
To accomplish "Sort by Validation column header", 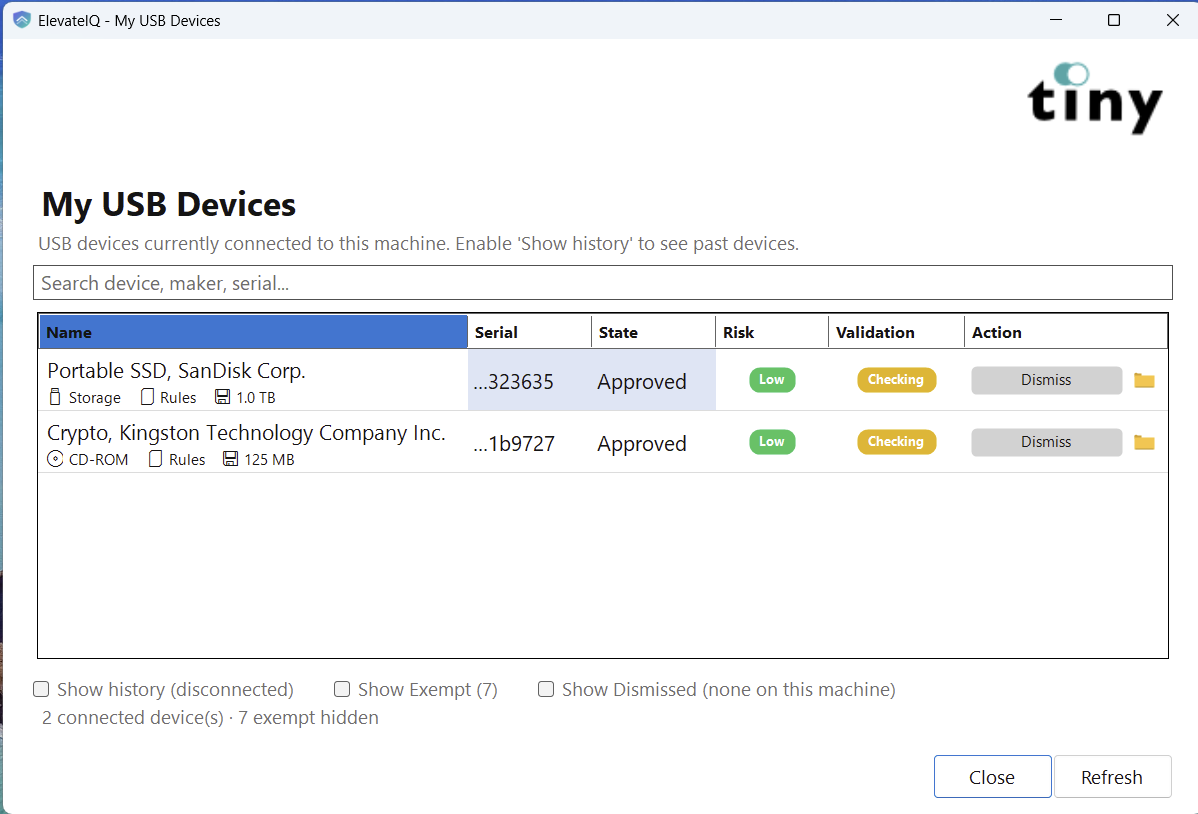I will [x=896, y=332].
